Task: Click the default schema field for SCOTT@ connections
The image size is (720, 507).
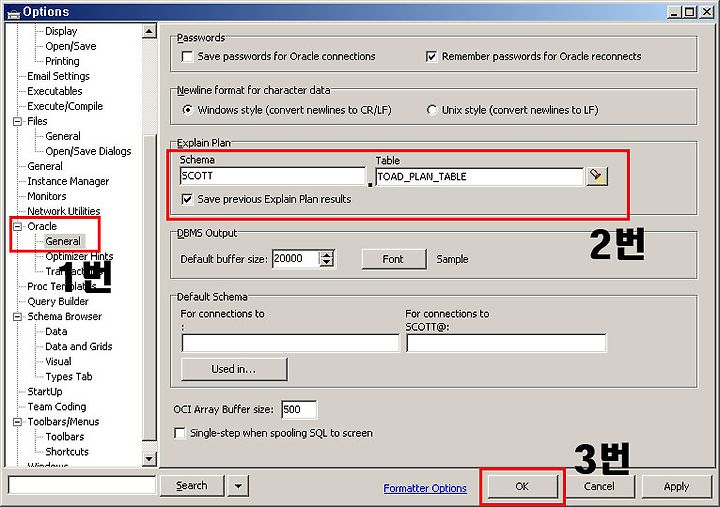Action: [506, 343]
